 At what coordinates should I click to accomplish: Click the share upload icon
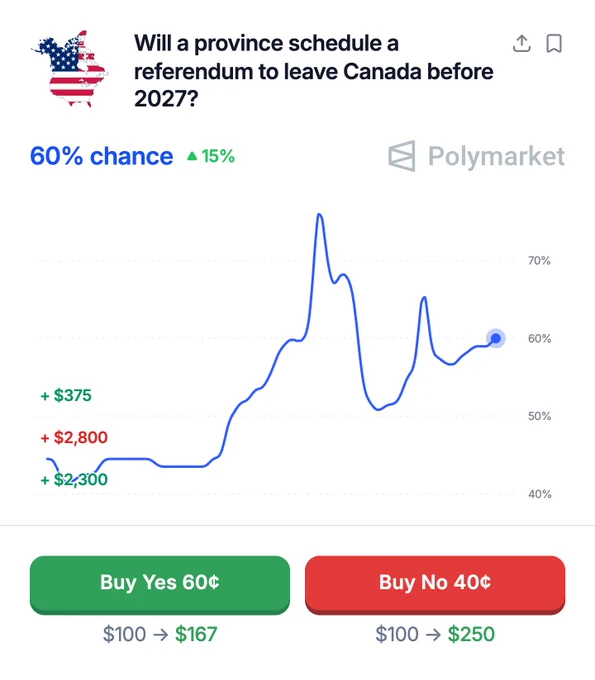[x=522, y=44]
